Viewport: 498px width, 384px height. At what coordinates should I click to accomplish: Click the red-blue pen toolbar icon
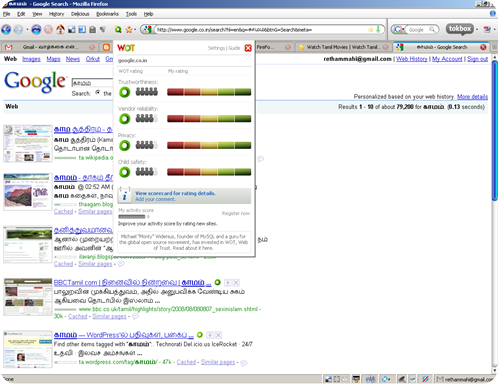pos(487,30)
